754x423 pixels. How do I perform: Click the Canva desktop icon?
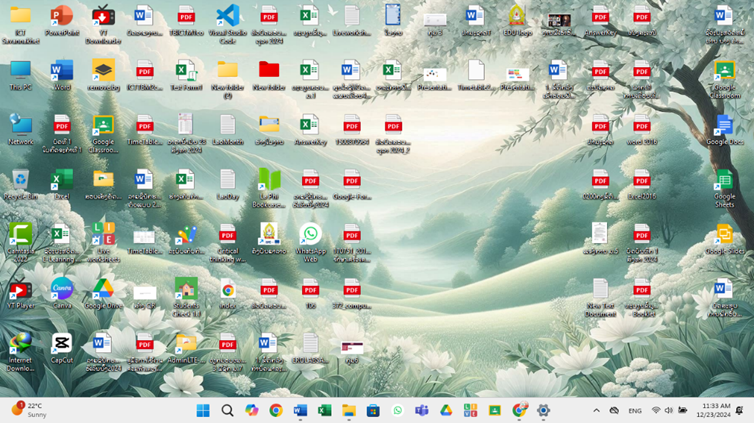tap(62, 290)
